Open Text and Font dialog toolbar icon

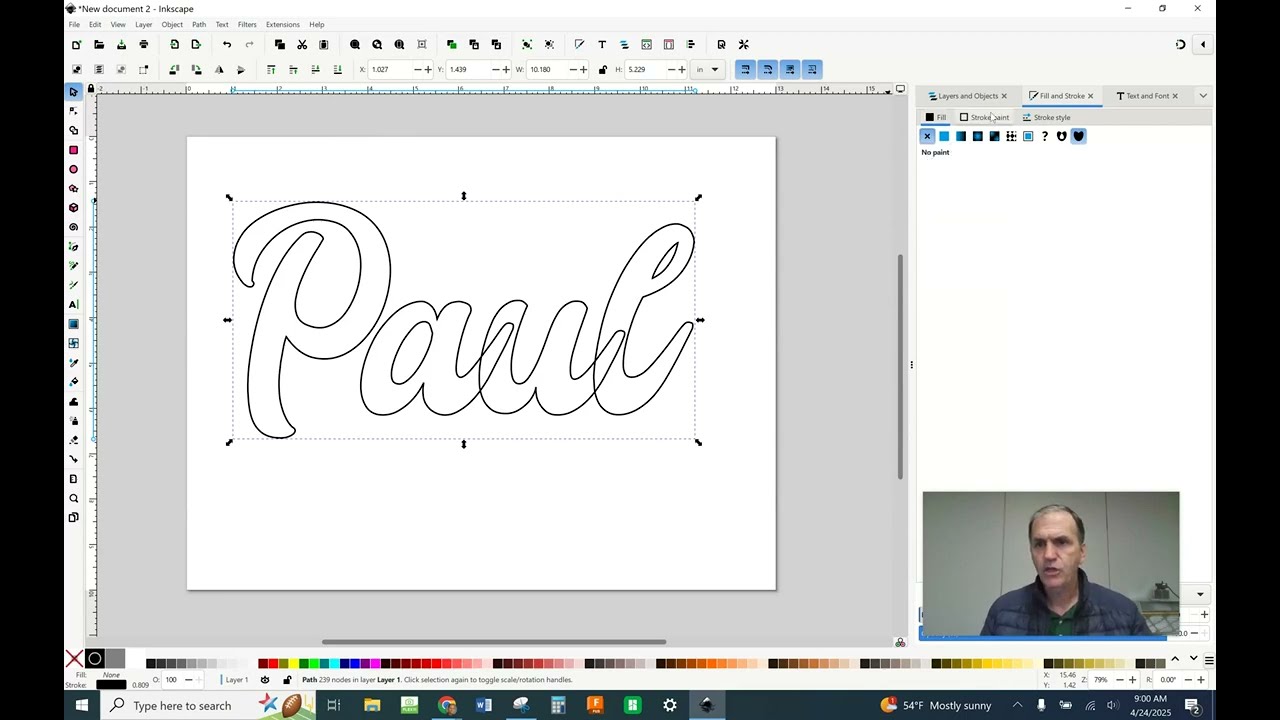(602, 44)
